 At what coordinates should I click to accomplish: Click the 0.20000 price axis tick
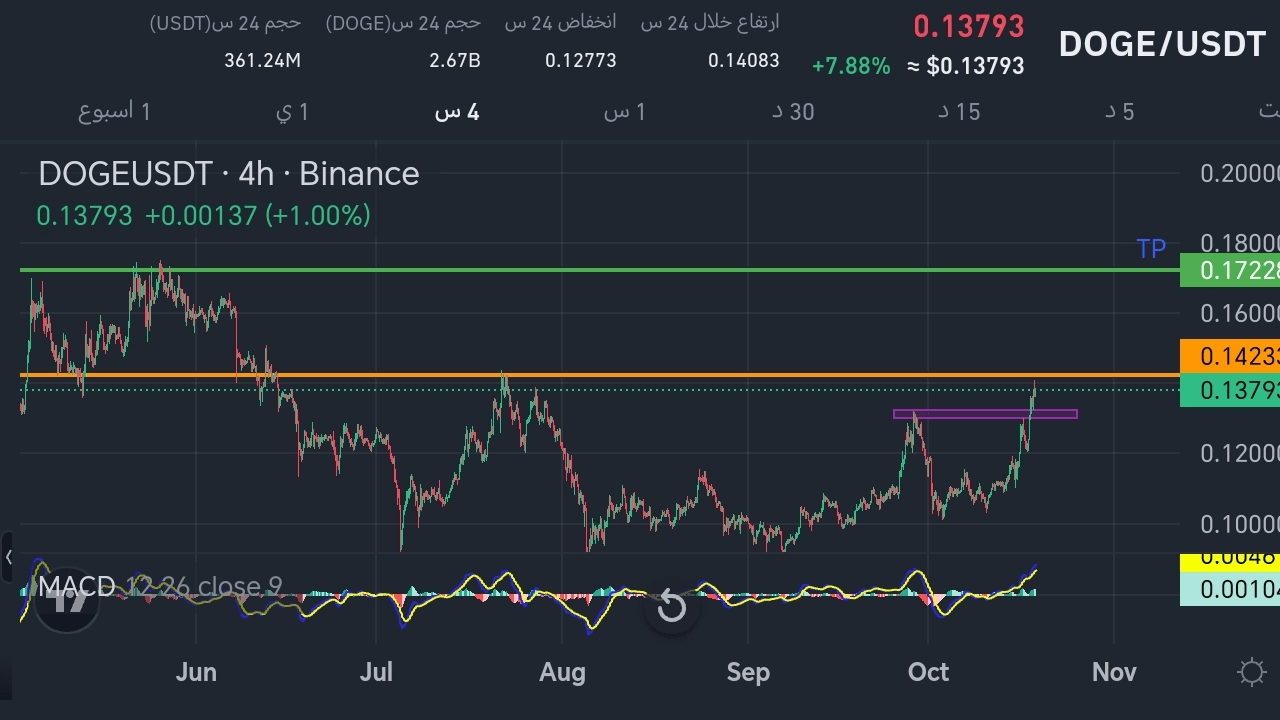1240,173
